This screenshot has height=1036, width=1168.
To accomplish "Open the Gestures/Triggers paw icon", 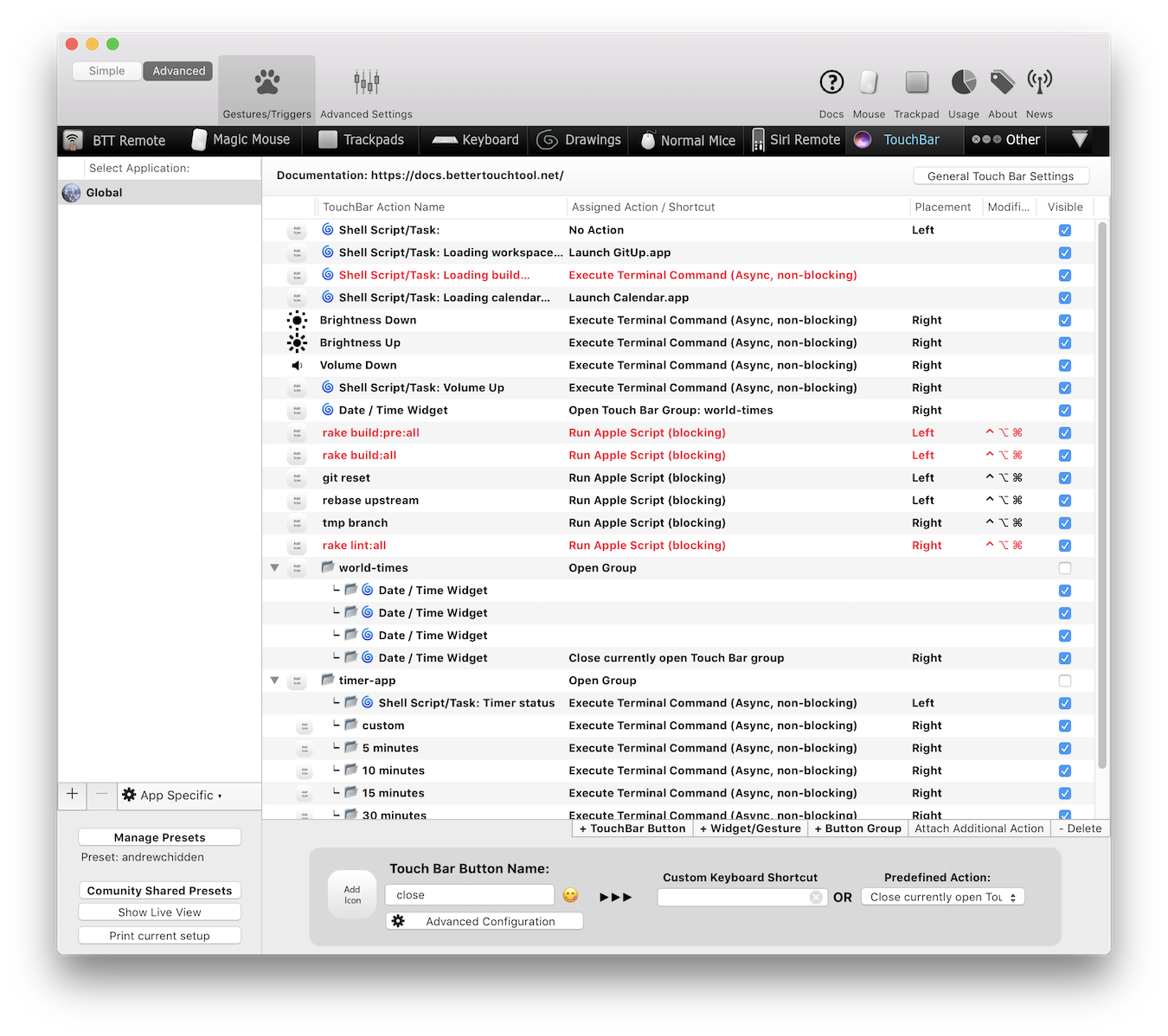I will tap(266, 83).
